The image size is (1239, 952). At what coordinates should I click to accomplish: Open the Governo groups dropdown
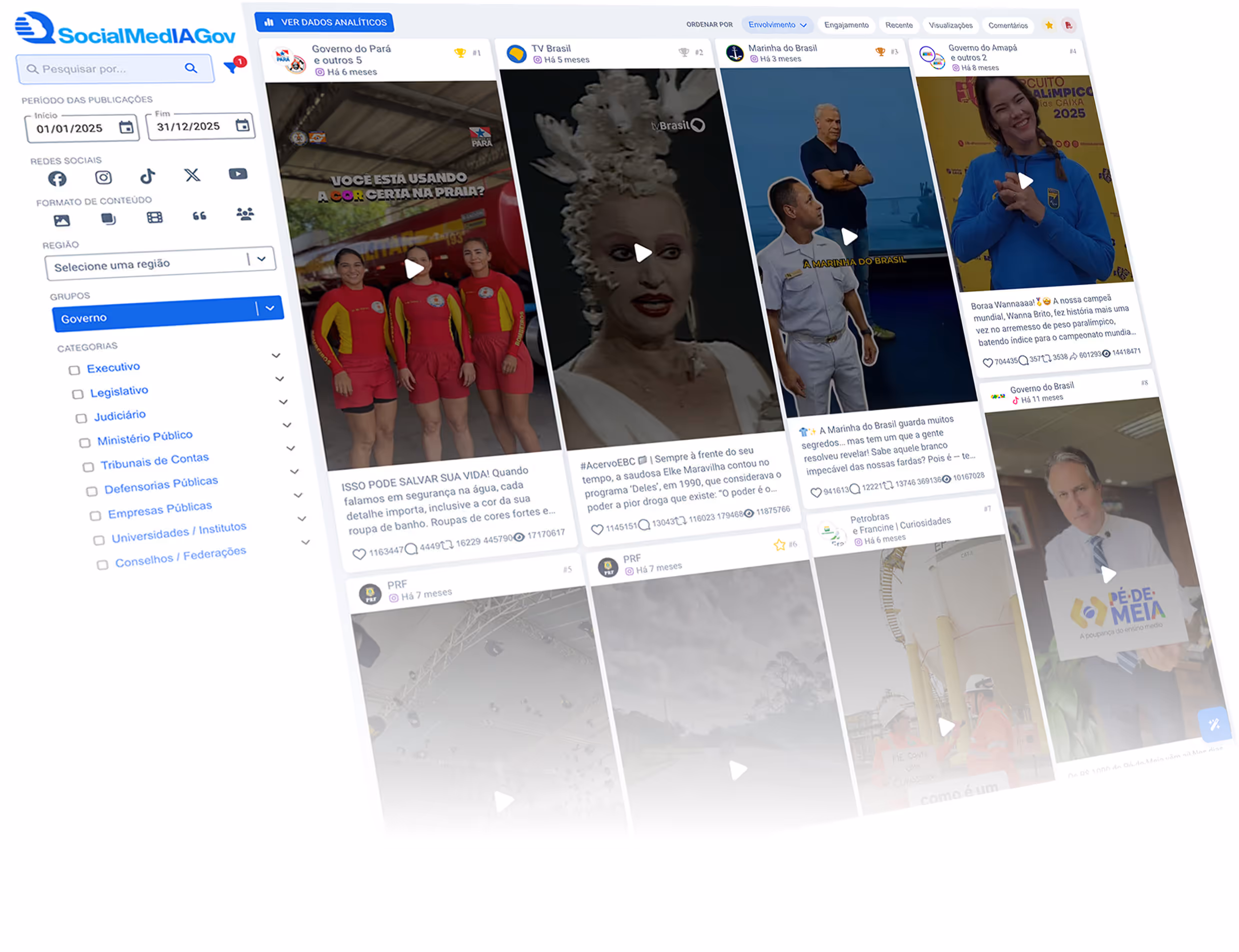pyautogui.click(x=167, y=313)
